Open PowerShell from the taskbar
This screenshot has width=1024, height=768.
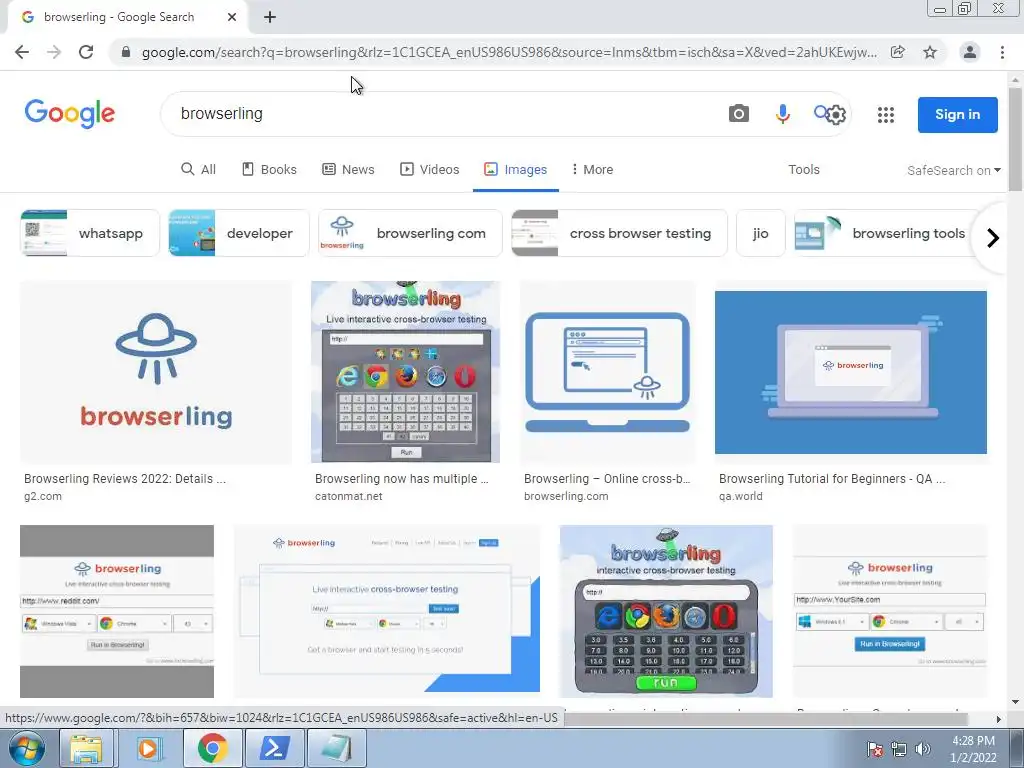[274, 748]
